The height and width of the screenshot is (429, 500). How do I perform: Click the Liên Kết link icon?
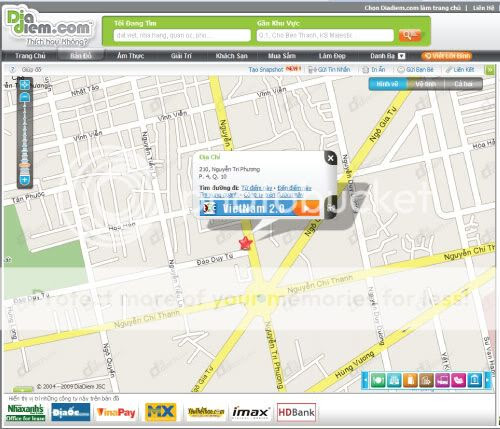[x=449, y=70]
